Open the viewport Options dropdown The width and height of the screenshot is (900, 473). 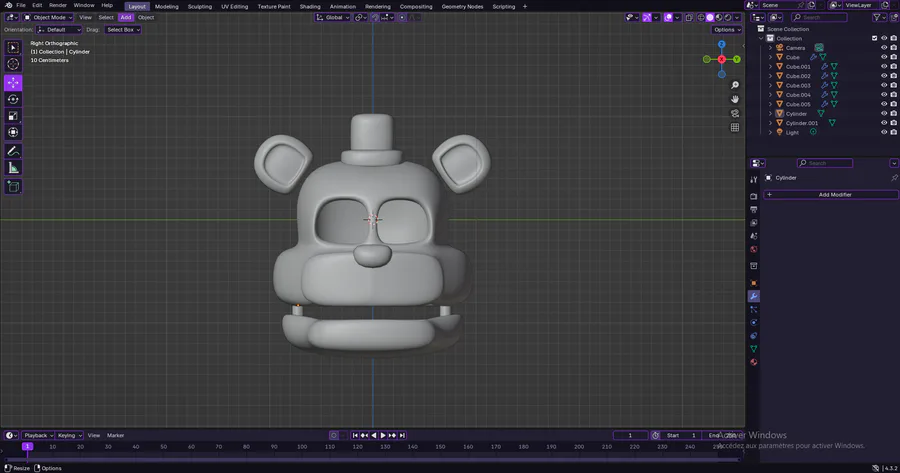(727, 29)
